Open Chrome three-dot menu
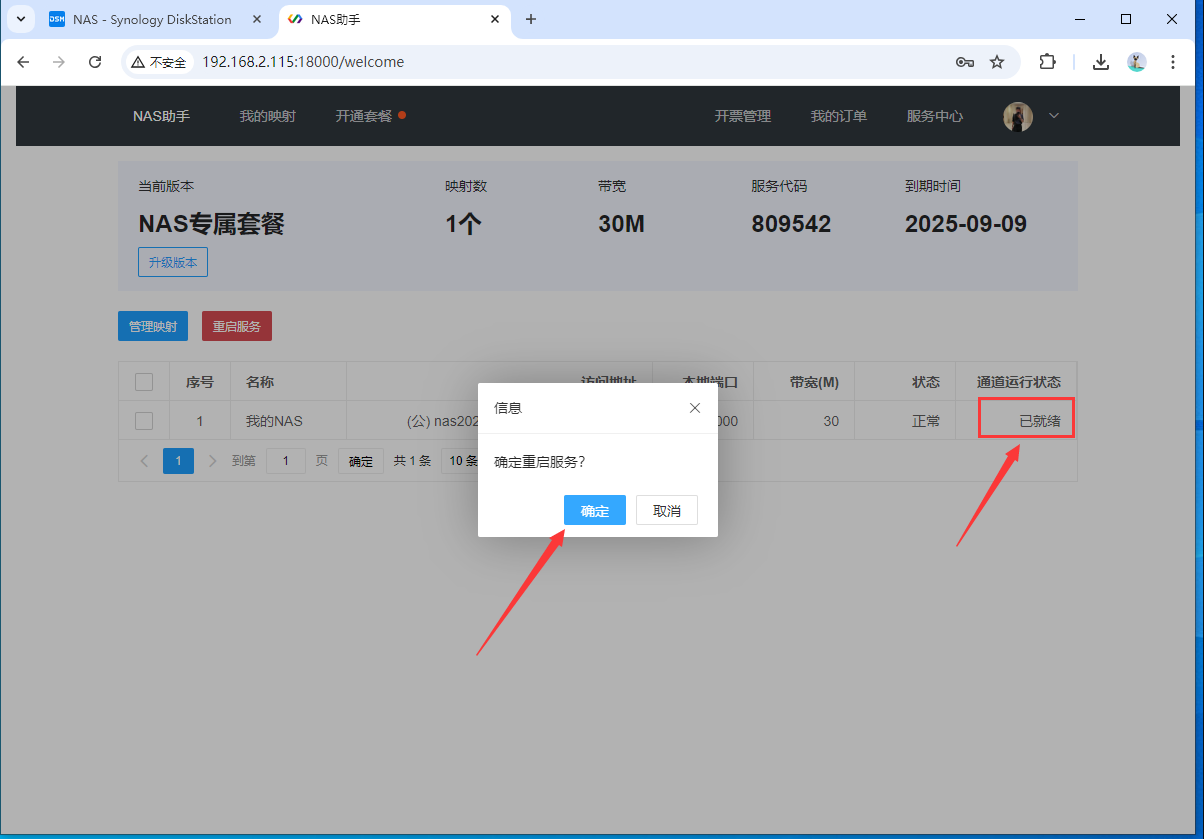This screenshot has width=1204, height=839. tap(1172, 62)
